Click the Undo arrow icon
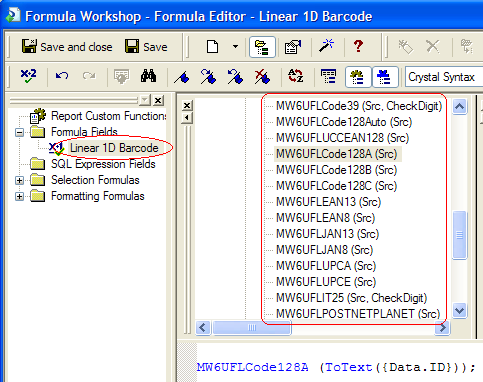 (x=62, y=76)
